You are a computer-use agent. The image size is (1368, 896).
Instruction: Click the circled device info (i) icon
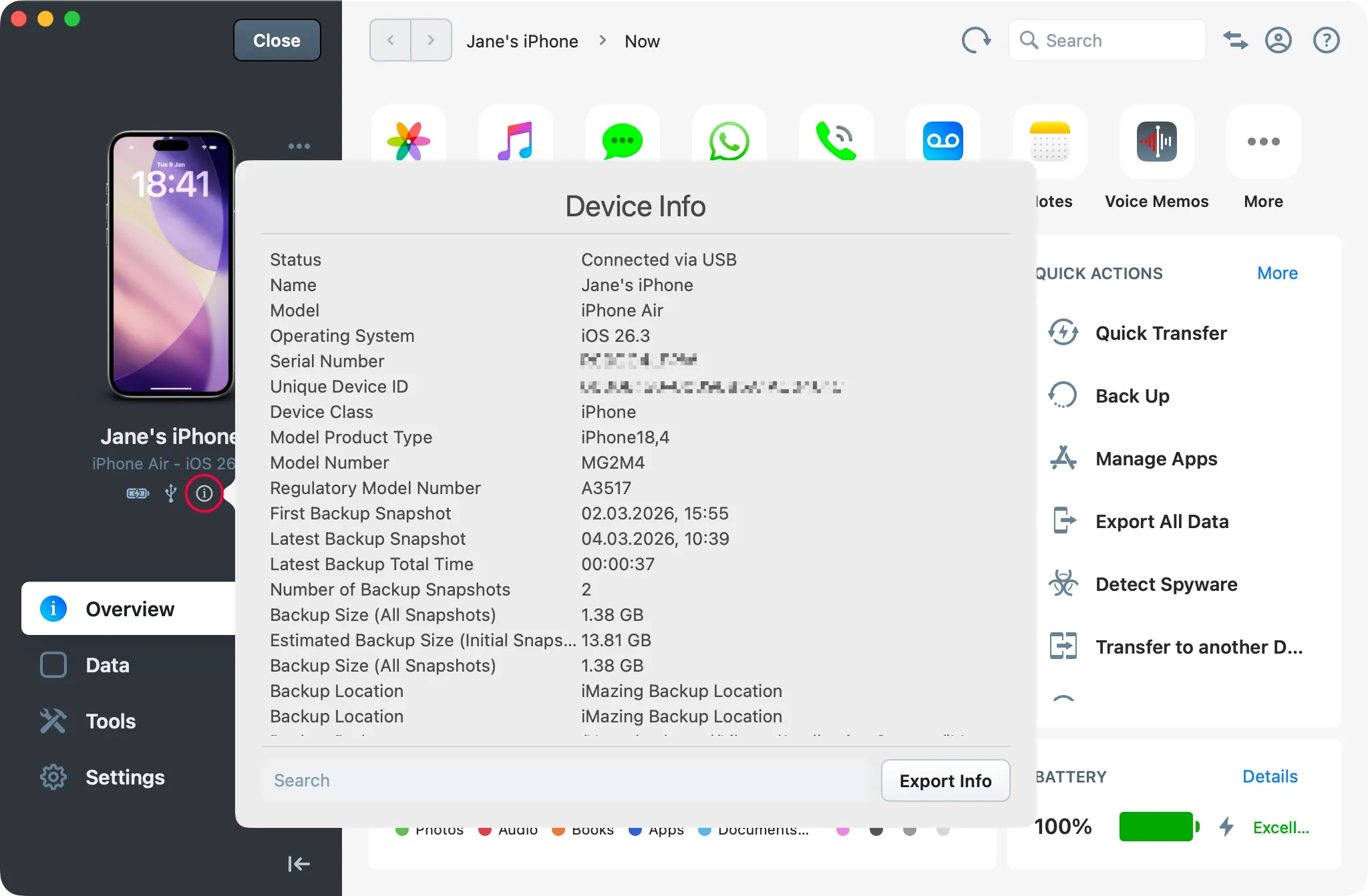point(204,493)
